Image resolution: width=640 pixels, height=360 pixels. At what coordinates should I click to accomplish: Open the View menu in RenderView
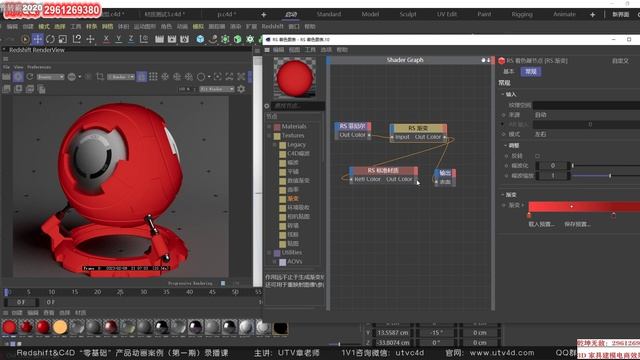19,67
